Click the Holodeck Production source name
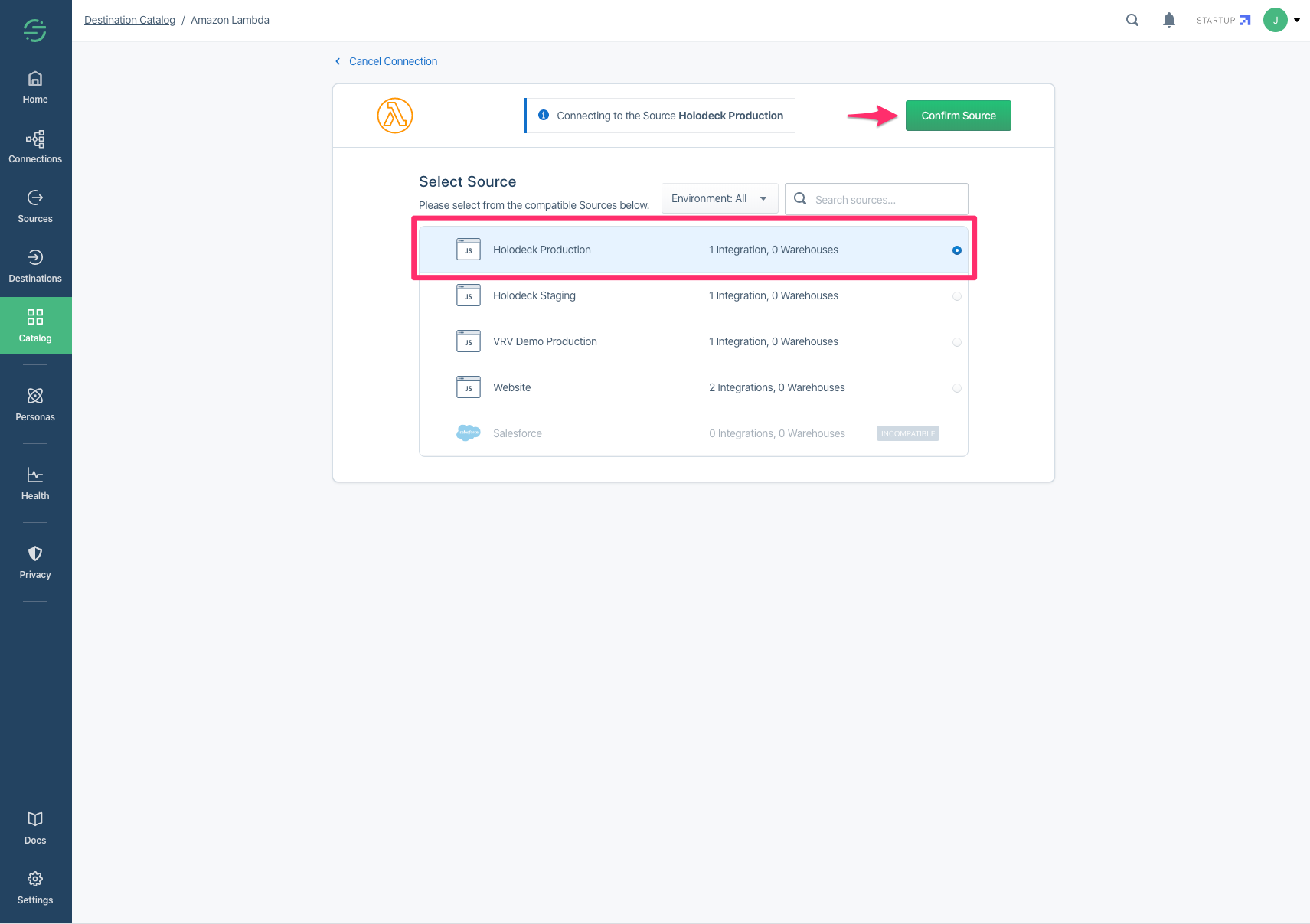The width and height of the screenshot is (1310, 924). pyautogui.click(x=542, y=250)
